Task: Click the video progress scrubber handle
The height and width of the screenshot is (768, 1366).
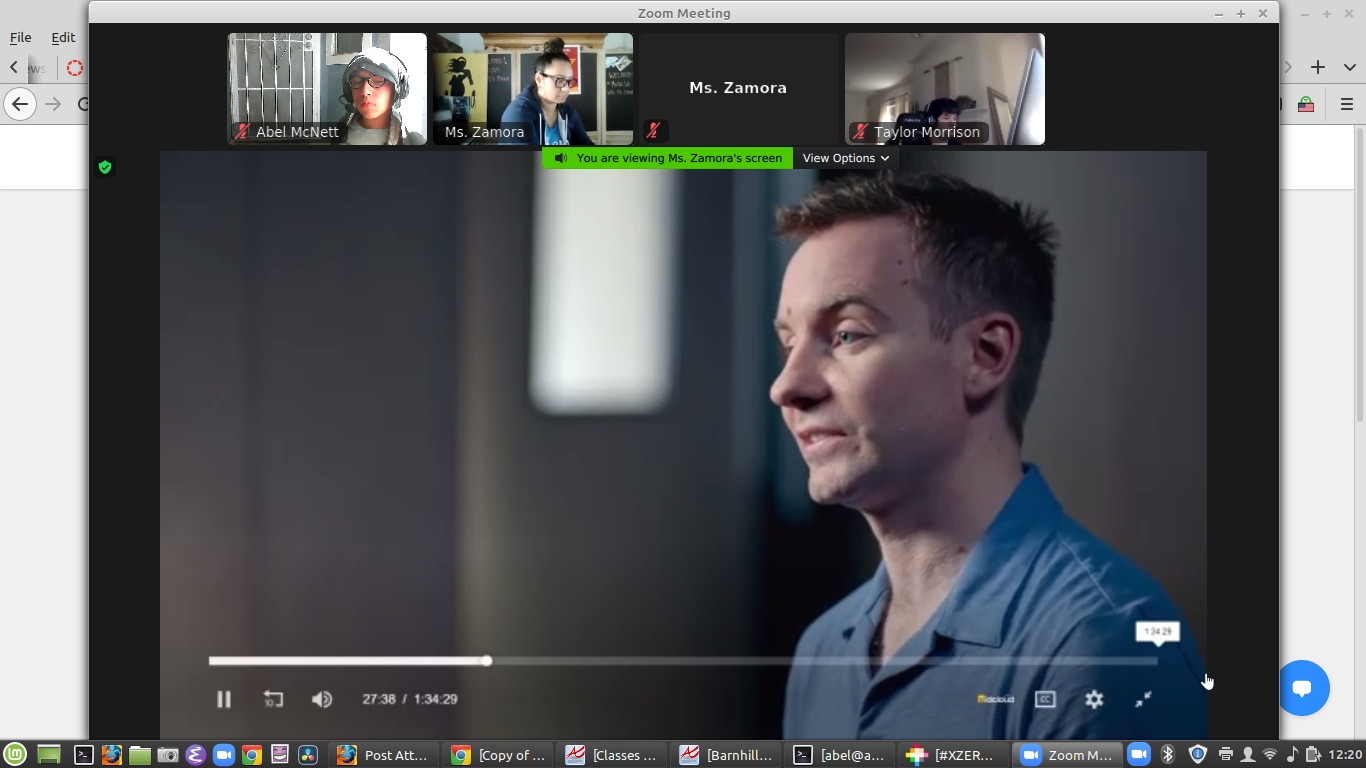Action: (x=487, y=661)
